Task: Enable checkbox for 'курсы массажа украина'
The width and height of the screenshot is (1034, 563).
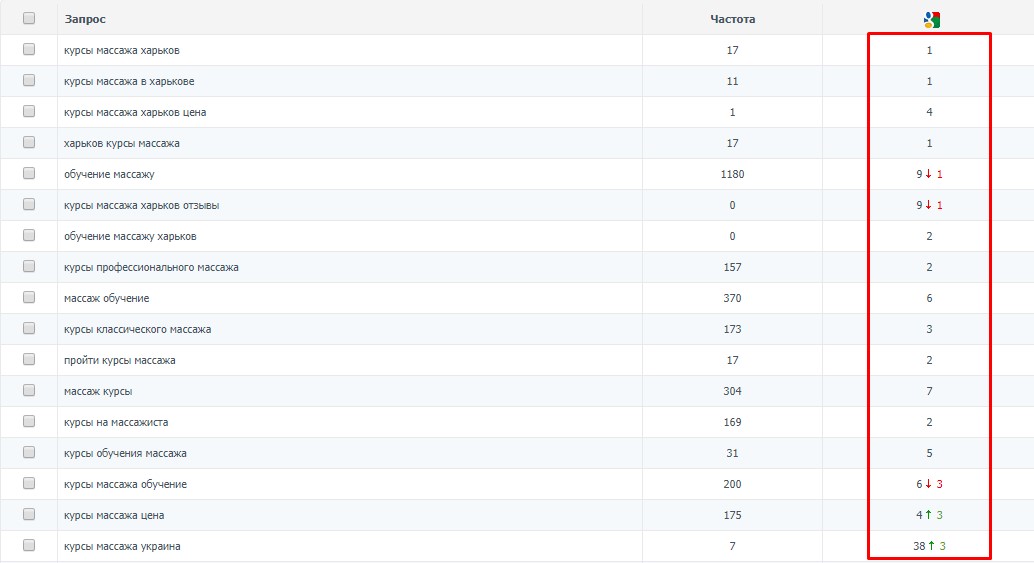Action: [29, 545]
